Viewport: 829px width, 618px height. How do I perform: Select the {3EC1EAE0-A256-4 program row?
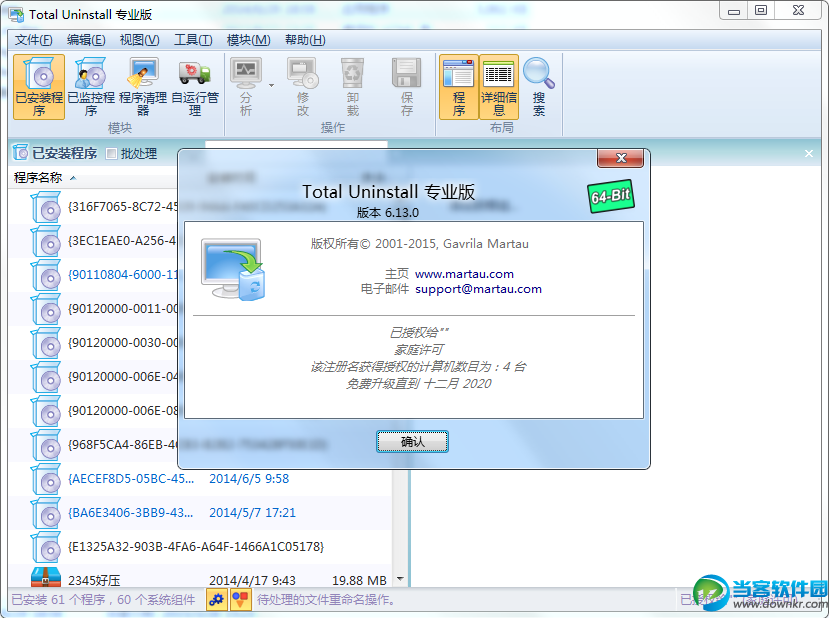(x=93, y=241)
